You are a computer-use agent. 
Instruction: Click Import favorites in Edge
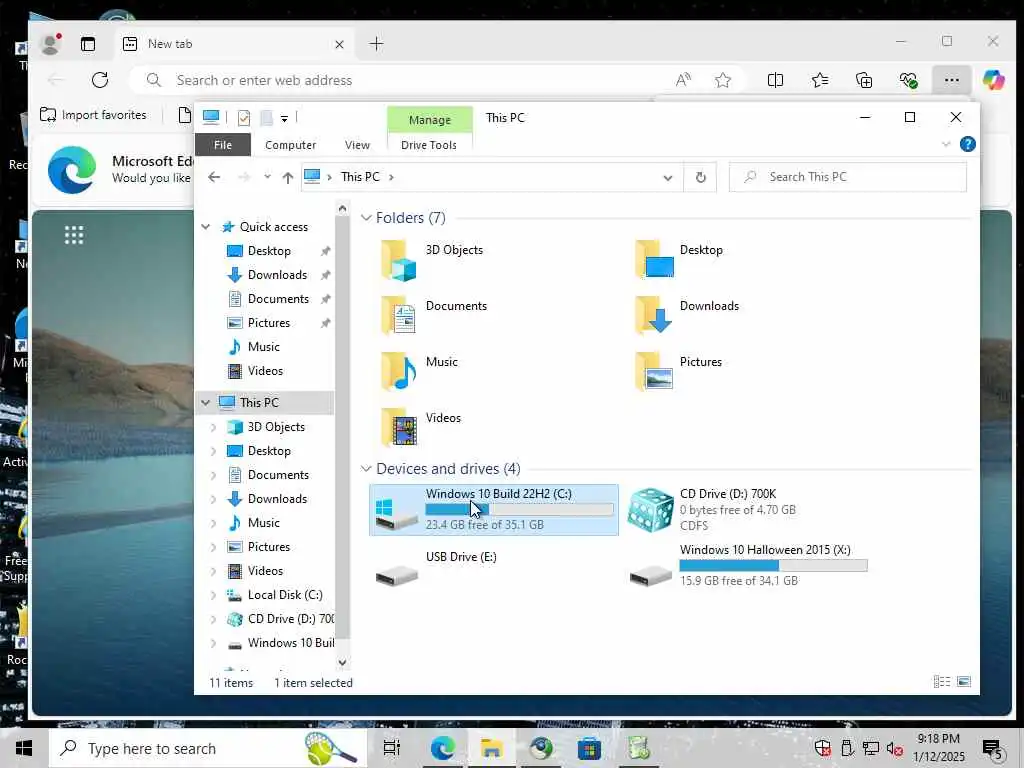93,115
